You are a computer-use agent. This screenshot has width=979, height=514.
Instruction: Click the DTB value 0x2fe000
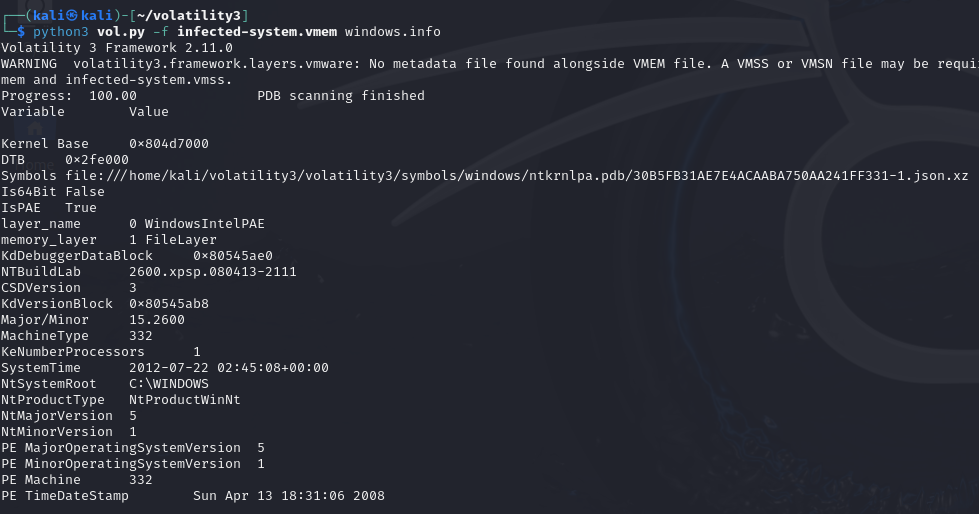97,160
